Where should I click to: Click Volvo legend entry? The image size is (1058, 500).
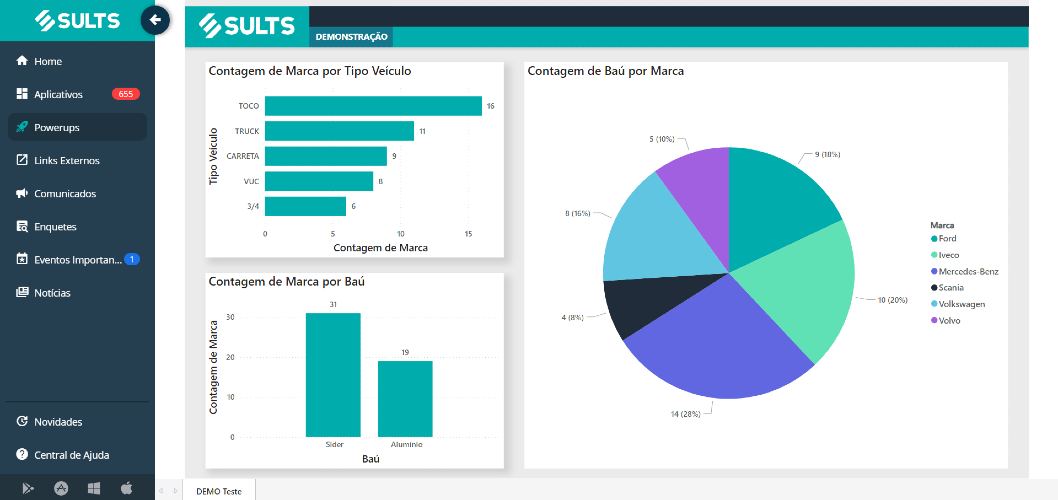945,321
